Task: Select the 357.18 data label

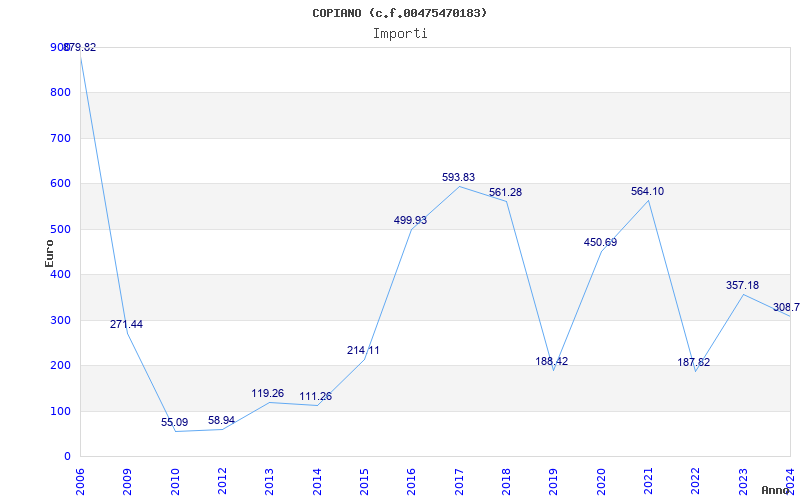Action: (742, 285)
